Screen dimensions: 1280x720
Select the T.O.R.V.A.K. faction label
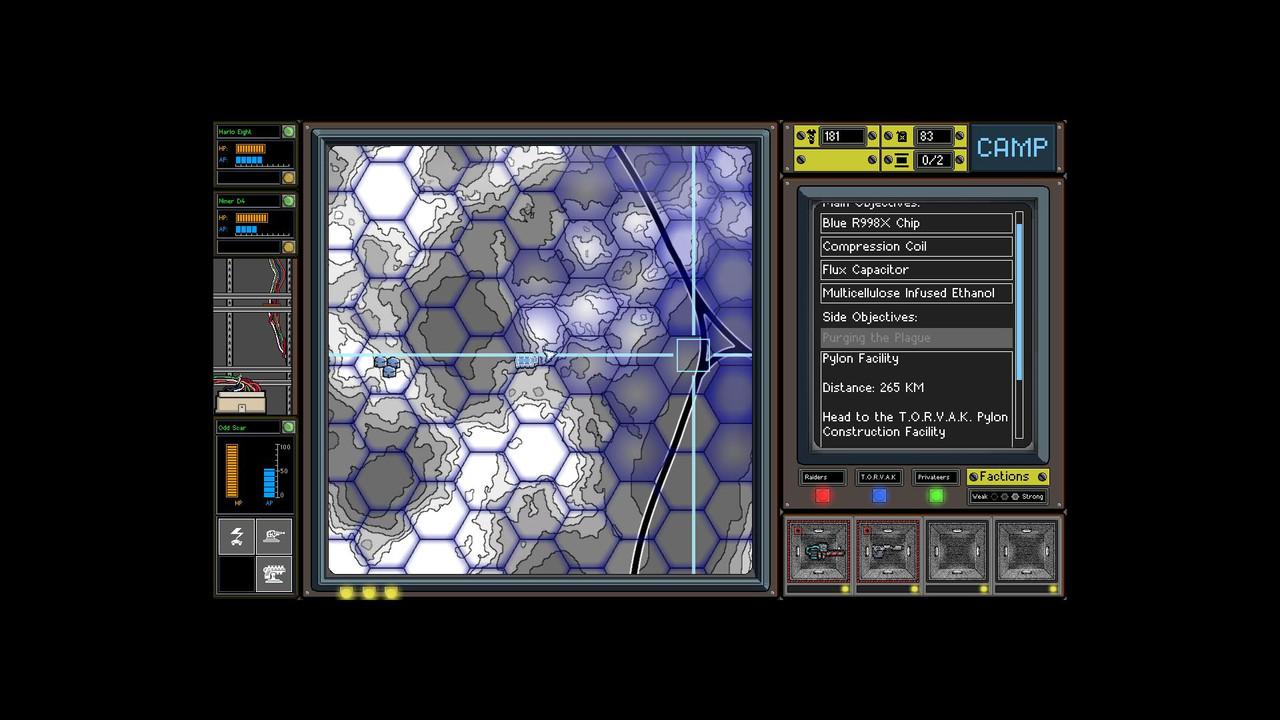[x=880, y=477]
